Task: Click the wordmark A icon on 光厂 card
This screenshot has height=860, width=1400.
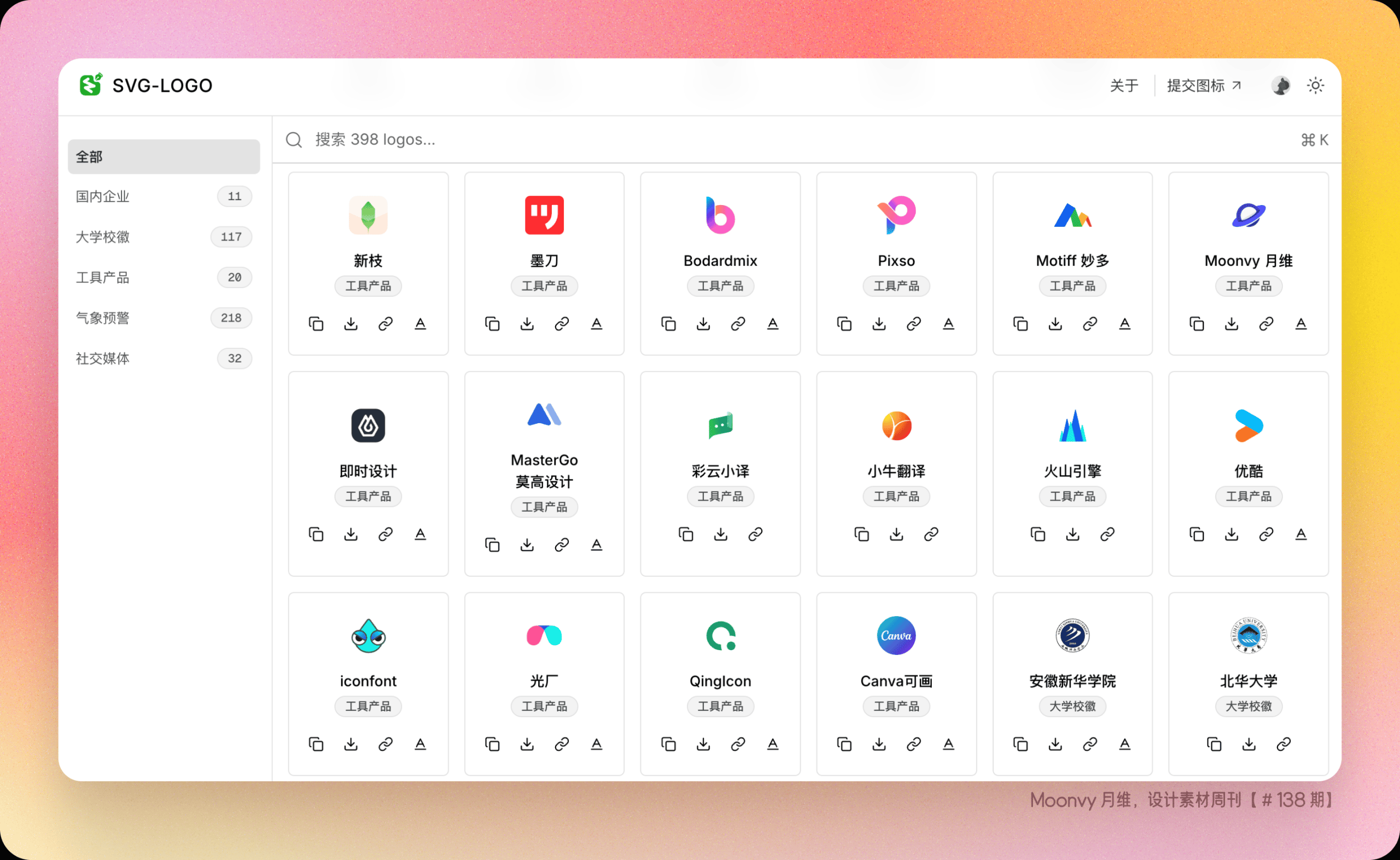Action: pos(597,744)
